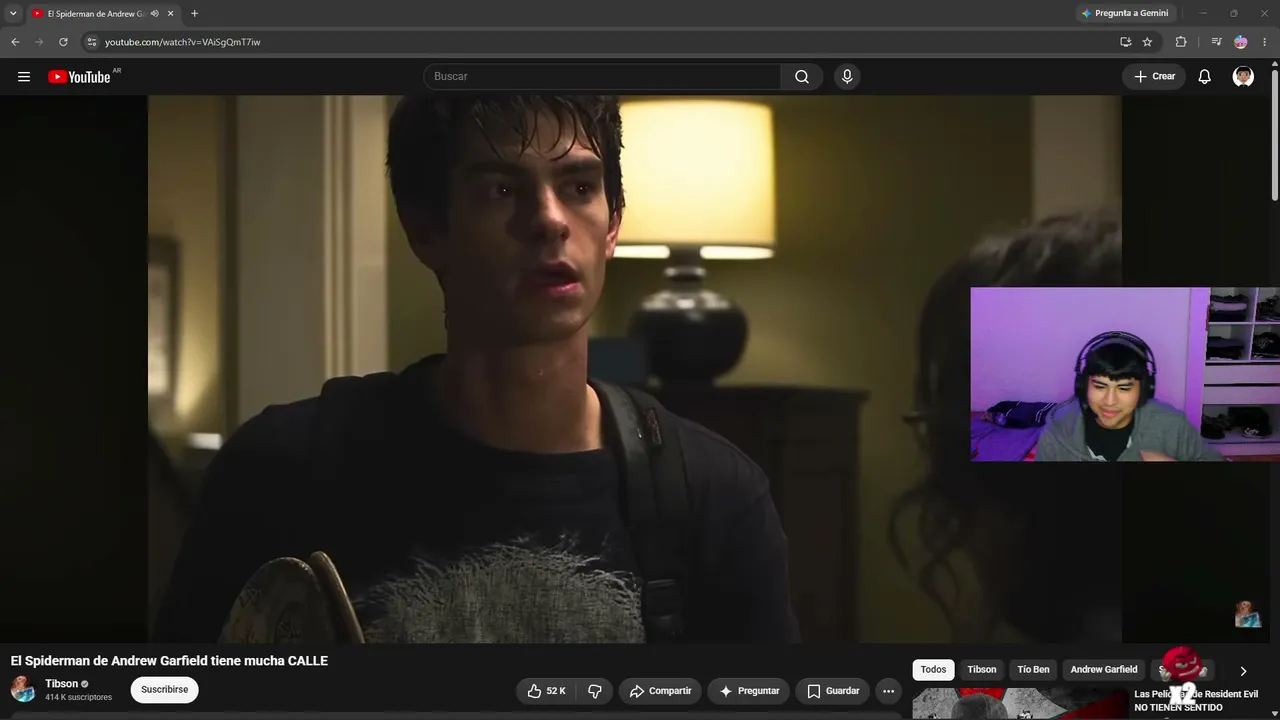Focus the 'Buscar' search field
The height and width of the screenshot is (720, 1280).
pyautogui.click(x=602, y=77)
